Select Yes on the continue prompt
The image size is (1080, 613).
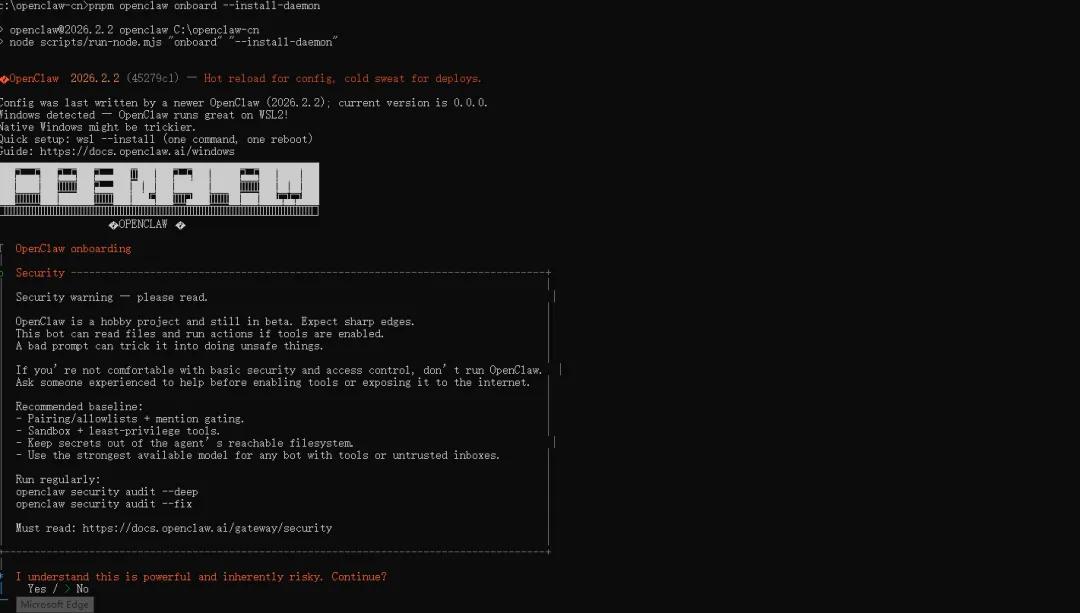click(x=37, y=589)
